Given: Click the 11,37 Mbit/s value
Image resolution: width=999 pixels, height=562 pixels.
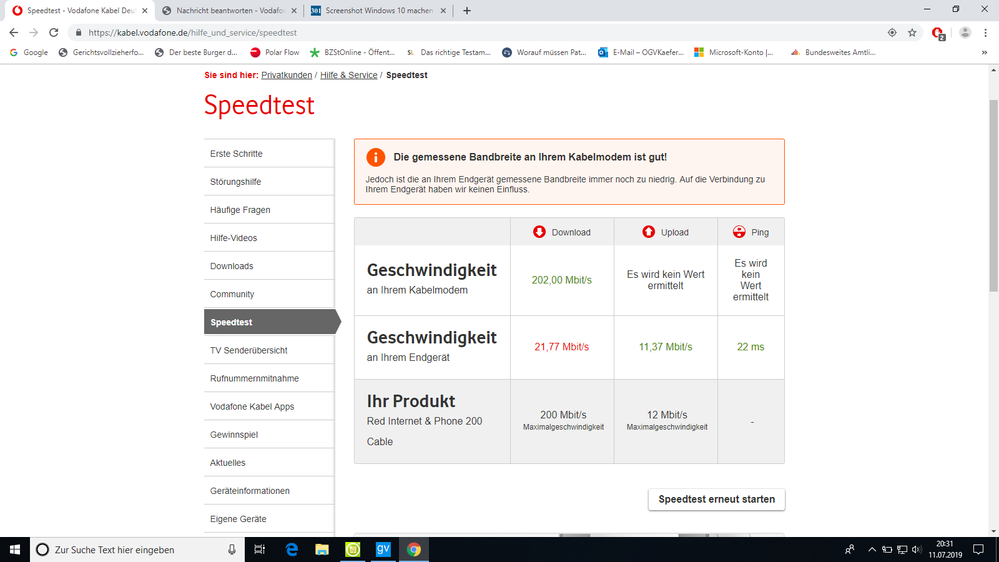Looking at the screenshot, I should click(665, 347).
